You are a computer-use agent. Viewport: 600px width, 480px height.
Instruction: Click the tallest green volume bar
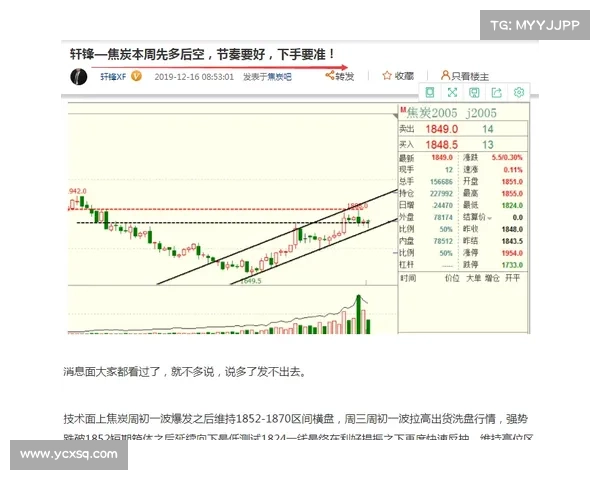(359, 314)
